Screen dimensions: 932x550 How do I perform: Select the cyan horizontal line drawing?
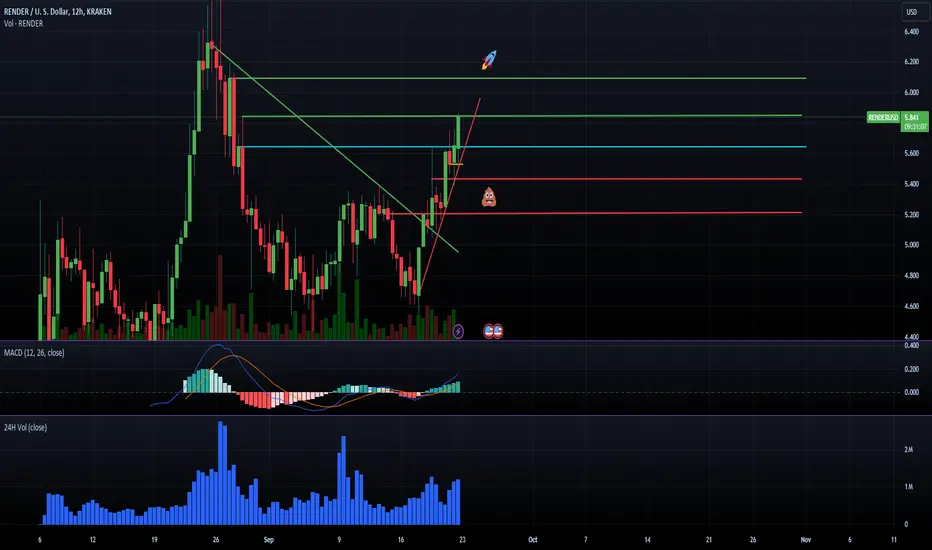pyautogui.click(x=522, y=146)
